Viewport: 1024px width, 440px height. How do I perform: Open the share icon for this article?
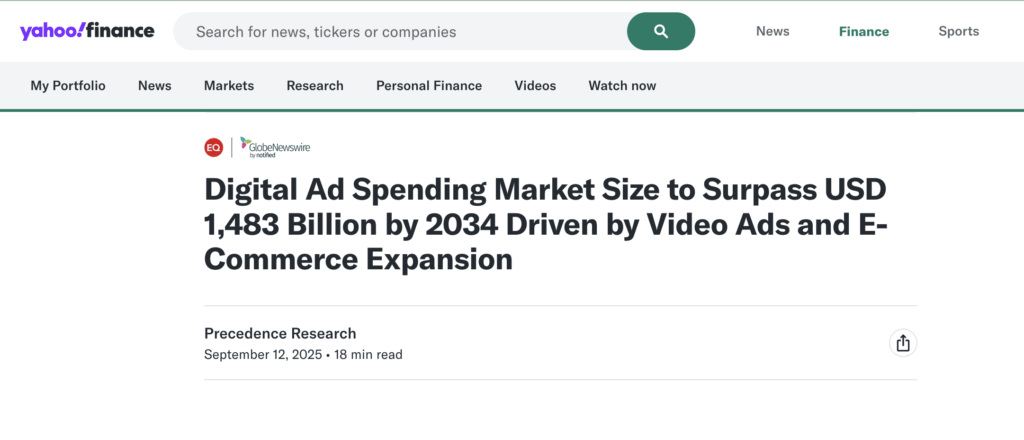tap(902, 343)
